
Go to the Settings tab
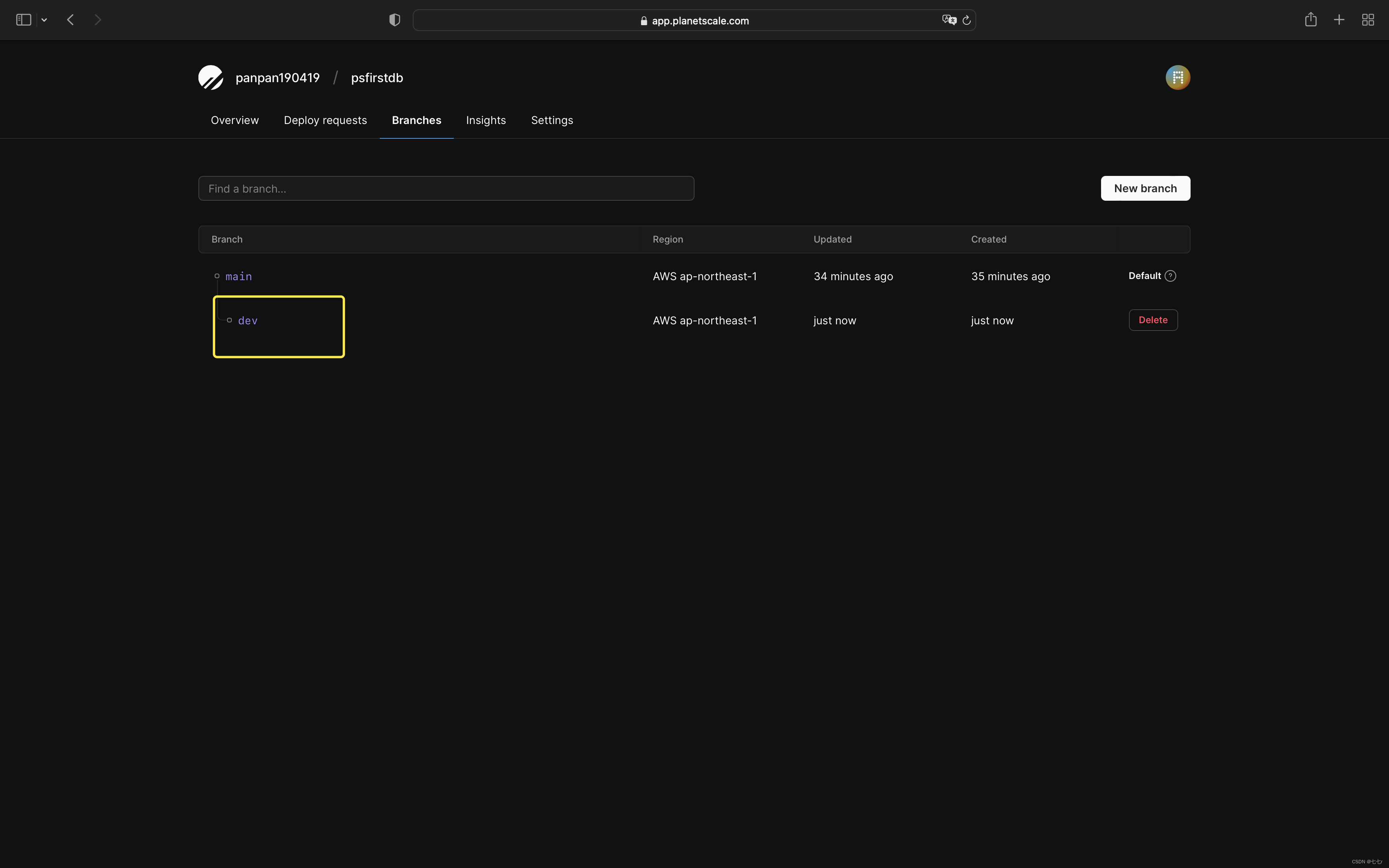point(552,121)
